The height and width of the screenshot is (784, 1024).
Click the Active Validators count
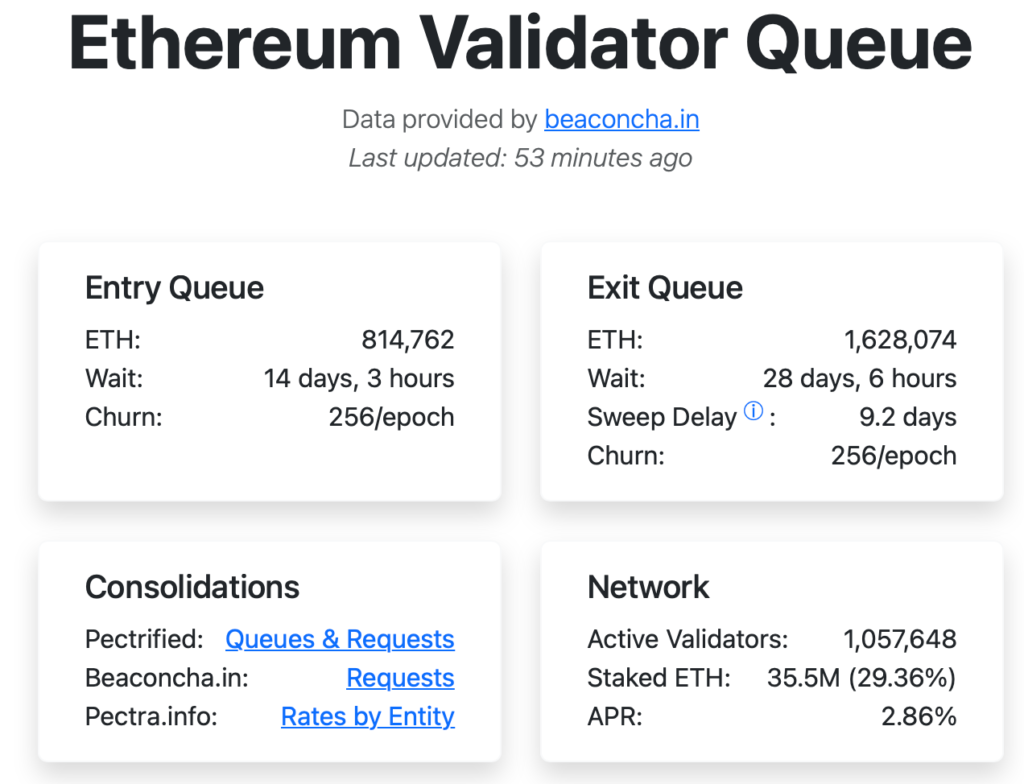tap(902, 639)
